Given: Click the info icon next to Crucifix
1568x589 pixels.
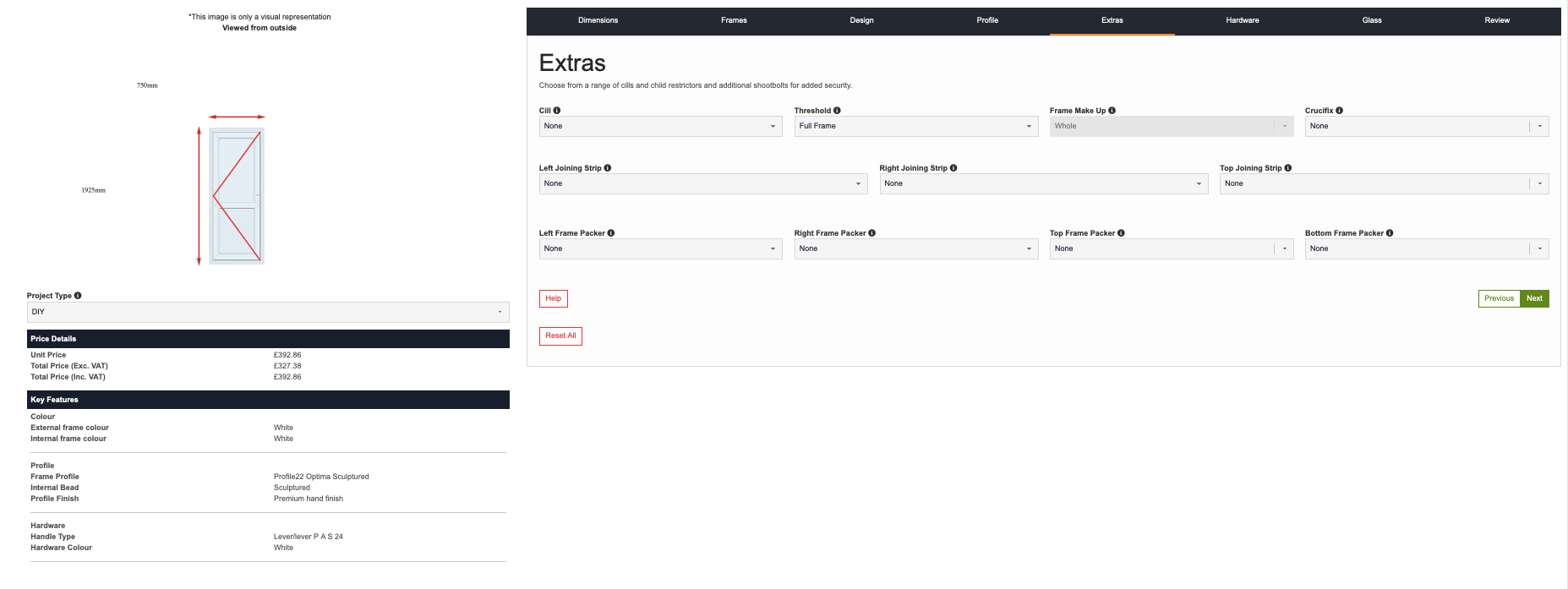Looking at the screenshot, I should pyautogui.click(x=1339, y=111).
